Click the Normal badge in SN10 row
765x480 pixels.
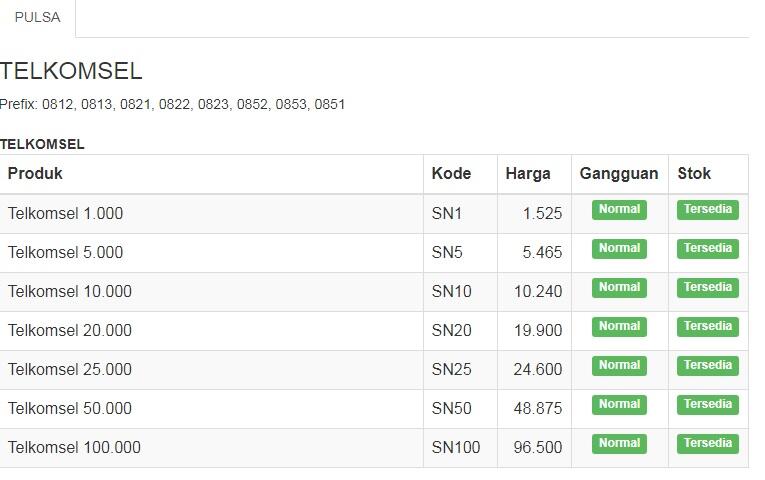(619, 288)
